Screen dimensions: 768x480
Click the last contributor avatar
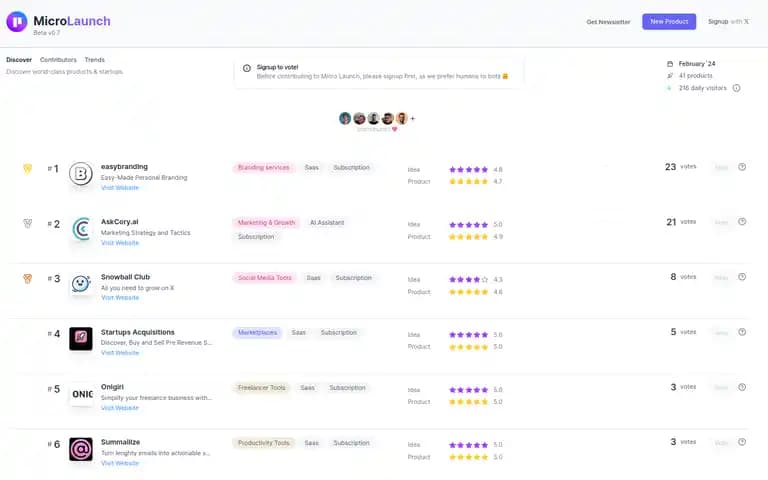pyautogui.click(x=402, y=119)
